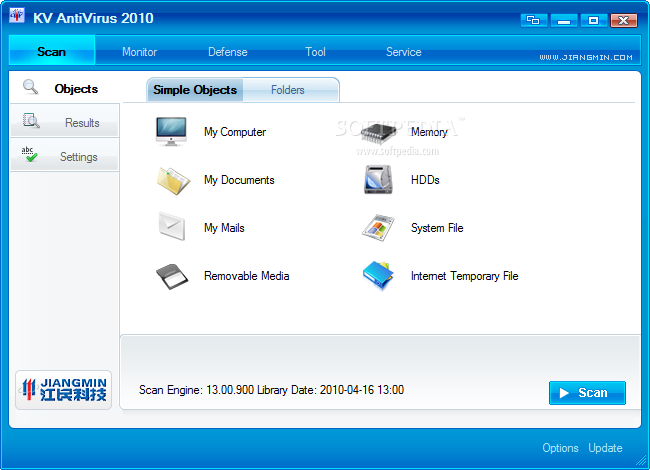Maximize the KV AntiVirus window
The height and width of the screenshot is (470, 650).
coord(594,20)
